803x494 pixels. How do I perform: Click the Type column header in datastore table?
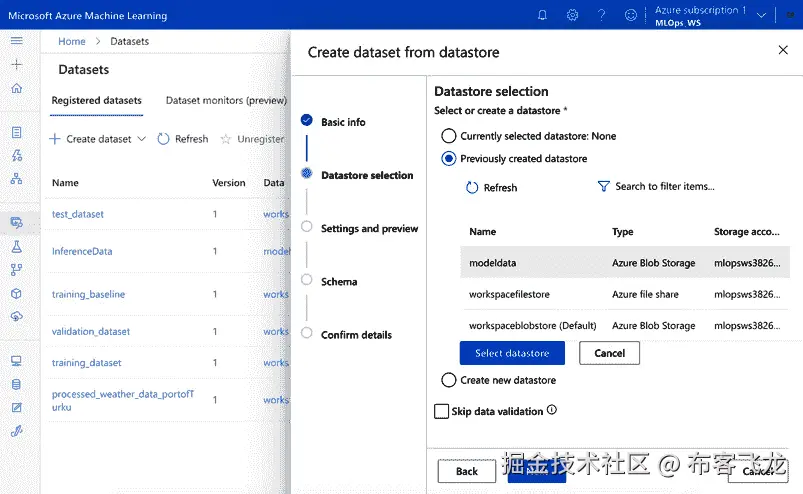point(623,231)
